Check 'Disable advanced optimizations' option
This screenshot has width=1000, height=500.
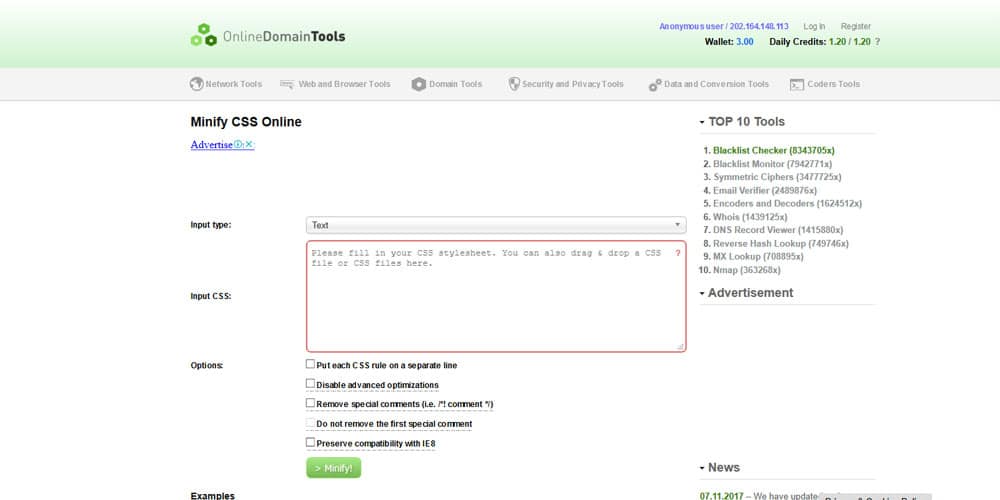coord(310,384)
